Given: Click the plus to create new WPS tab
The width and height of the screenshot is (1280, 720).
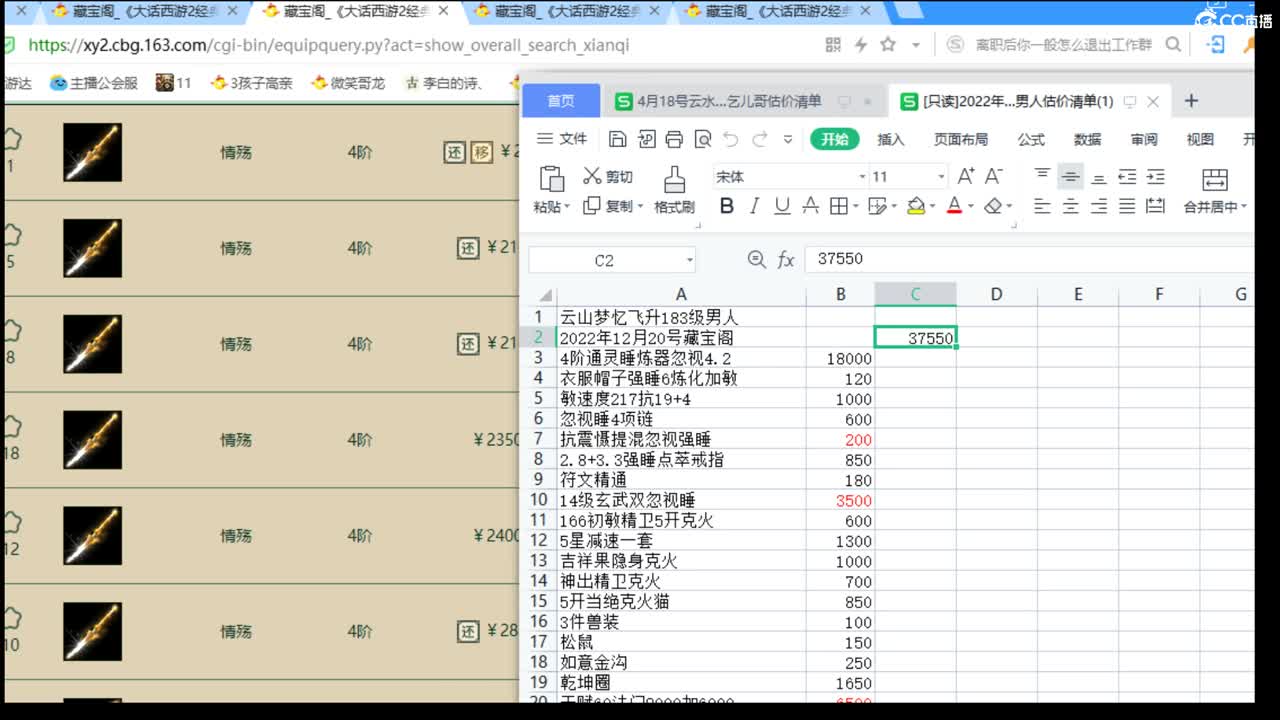Looking at the screenshot, I should [x=1190, y=101].
